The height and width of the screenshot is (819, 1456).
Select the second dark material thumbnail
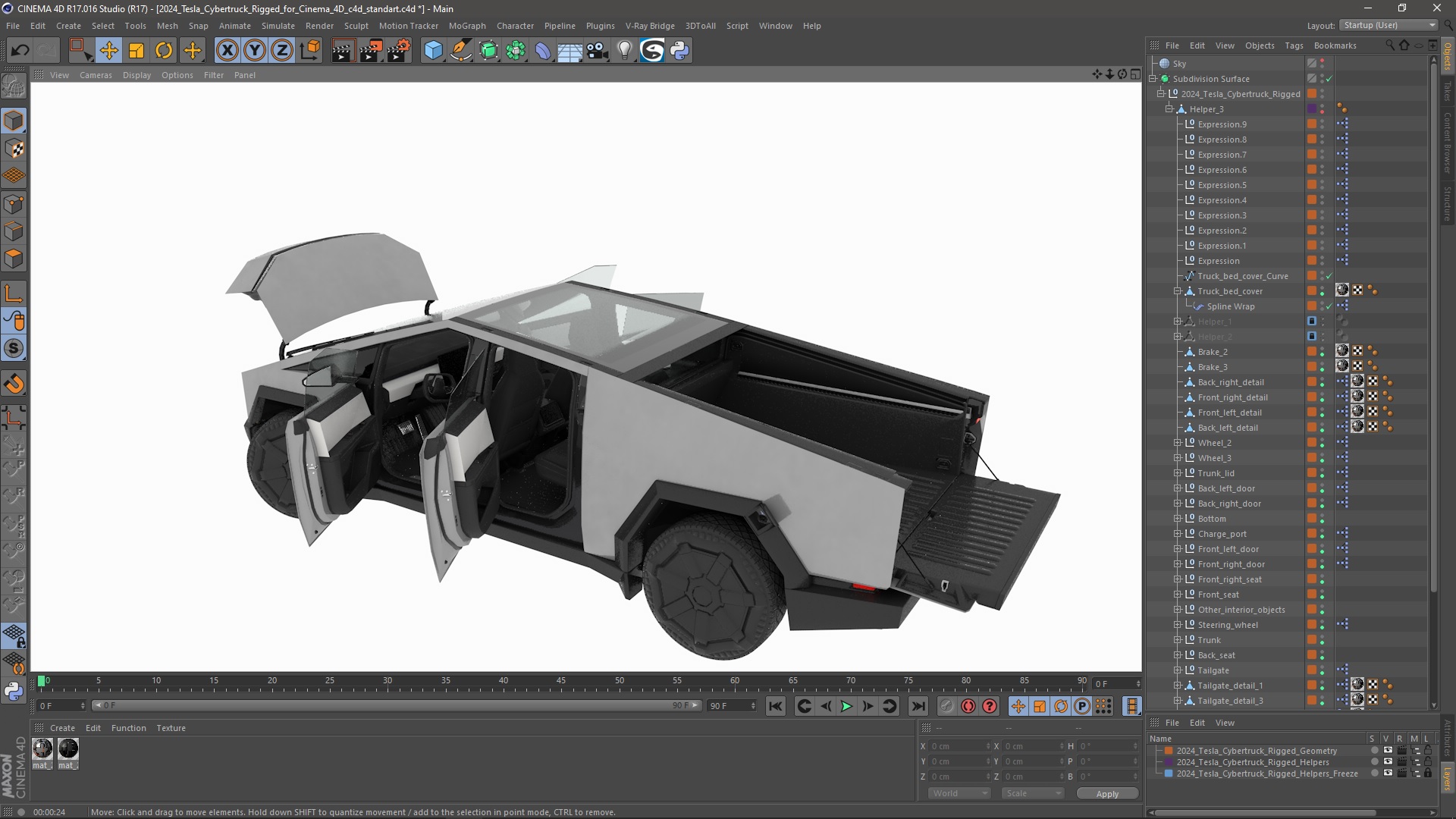pyautogui.click(x=68, y=749)
